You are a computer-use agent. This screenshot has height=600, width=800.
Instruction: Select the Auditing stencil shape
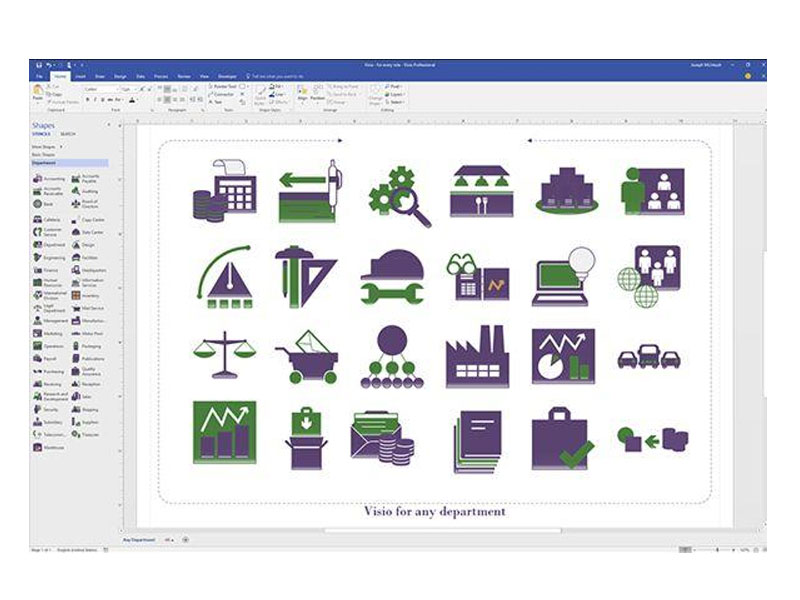(85, 191)
